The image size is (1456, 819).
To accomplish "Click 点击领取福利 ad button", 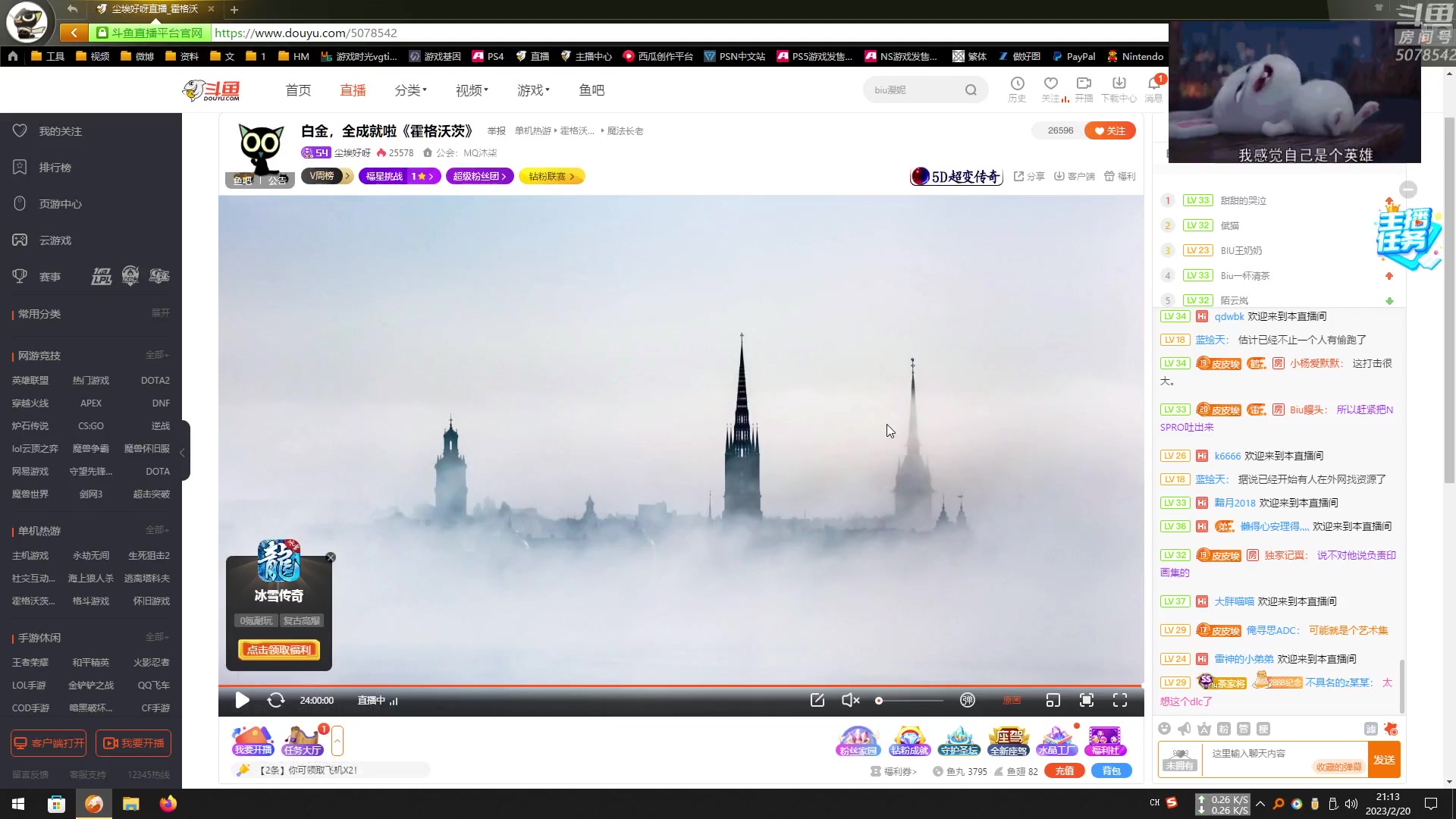I will pyautogui.click(x=279, y=650).
